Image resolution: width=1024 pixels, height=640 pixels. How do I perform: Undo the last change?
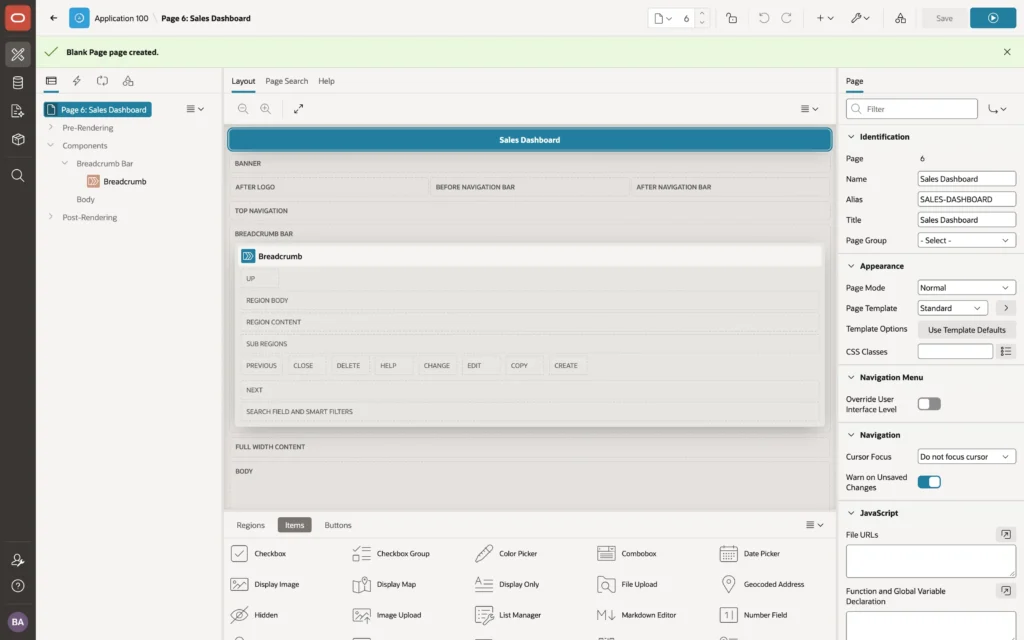coord(763,18)
